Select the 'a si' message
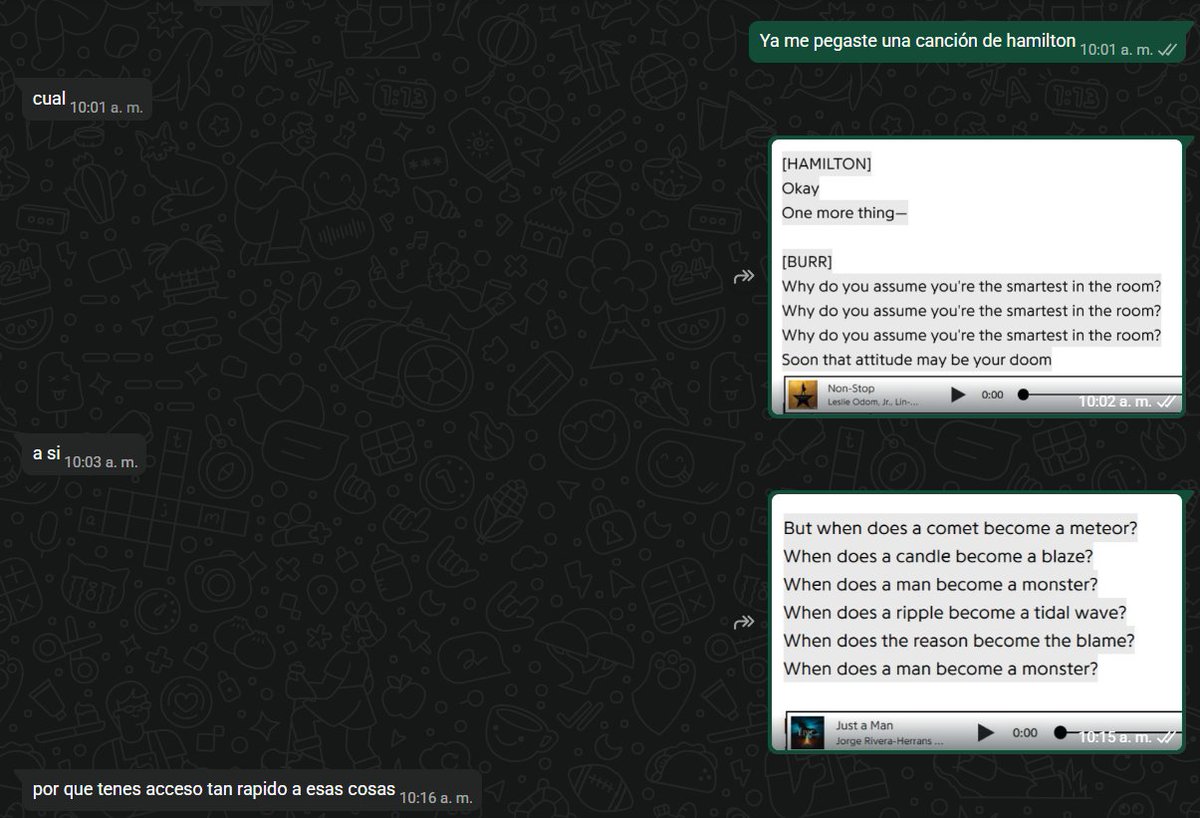 pyautogui.click(x=85, y=455)
